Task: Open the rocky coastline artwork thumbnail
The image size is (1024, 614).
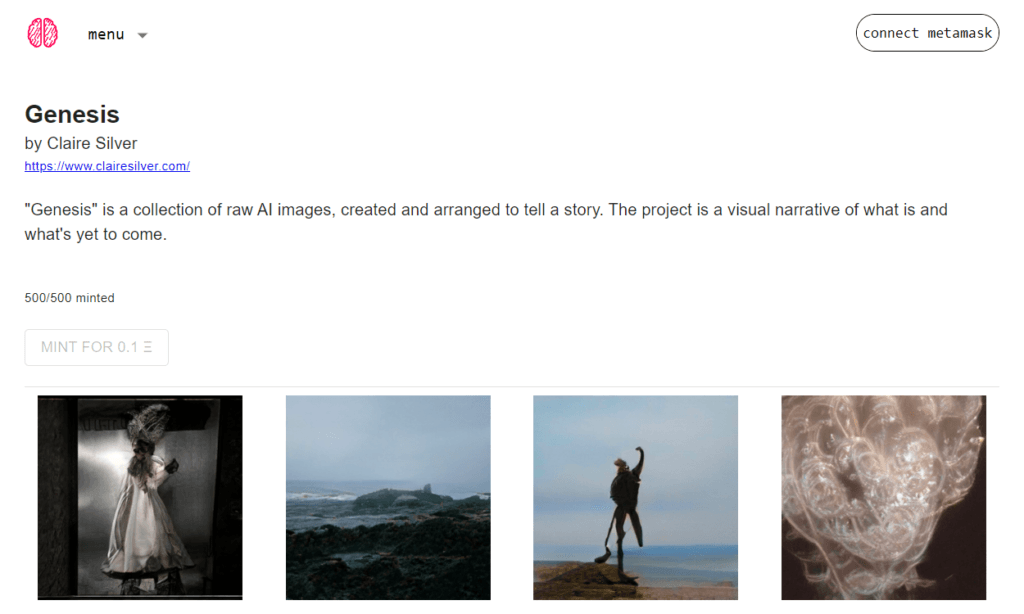Action: pyautogui.click(x=388, y=497)
